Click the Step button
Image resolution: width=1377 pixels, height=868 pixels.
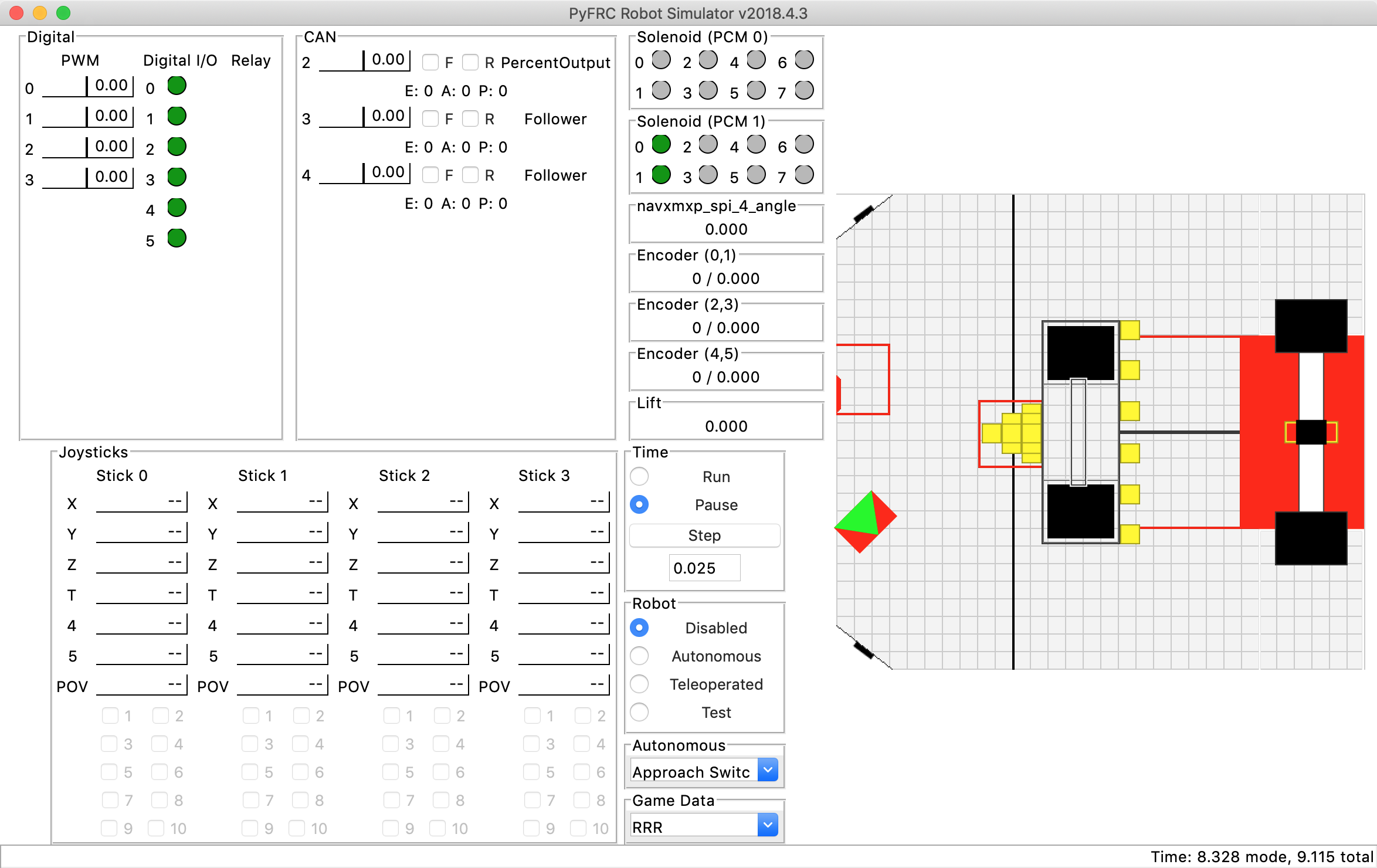pyautogui.click(x=705, y=535)
